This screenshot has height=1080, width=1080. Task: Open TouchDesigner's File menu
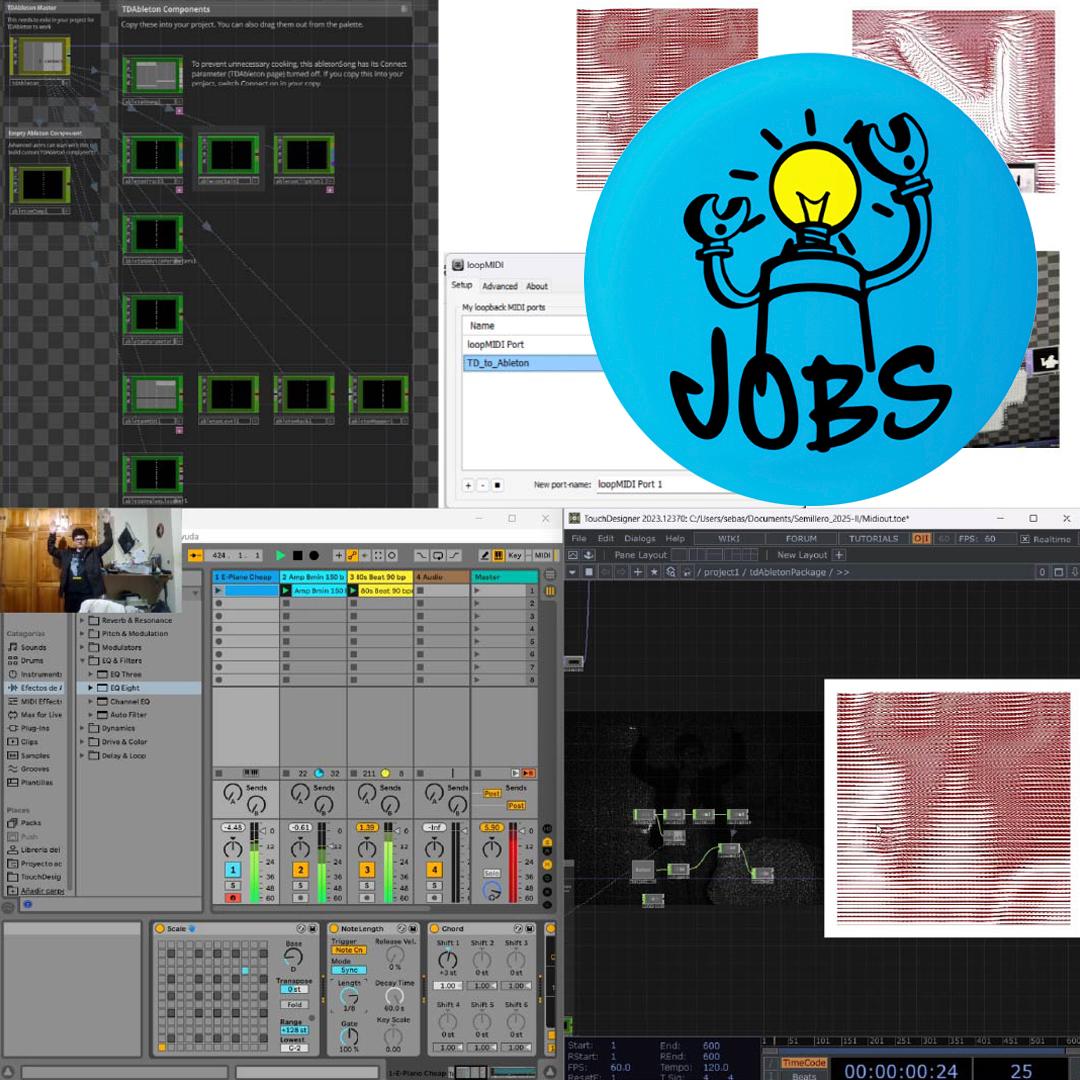click(579, 539)
